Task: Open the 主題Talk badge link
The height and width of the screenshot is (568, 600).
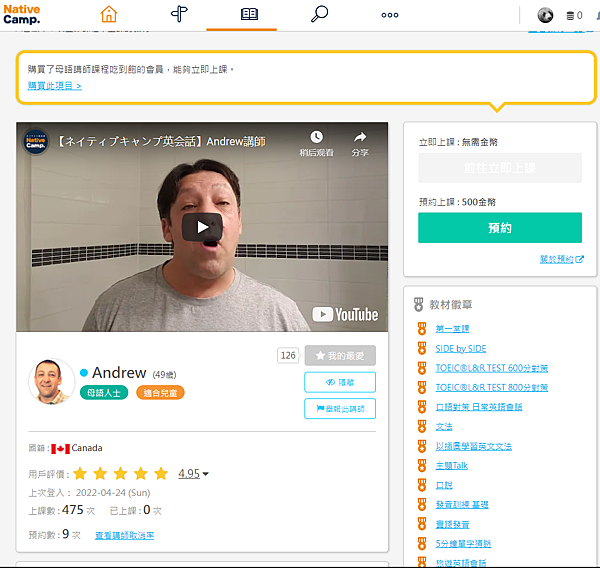Action: point(452,465)
